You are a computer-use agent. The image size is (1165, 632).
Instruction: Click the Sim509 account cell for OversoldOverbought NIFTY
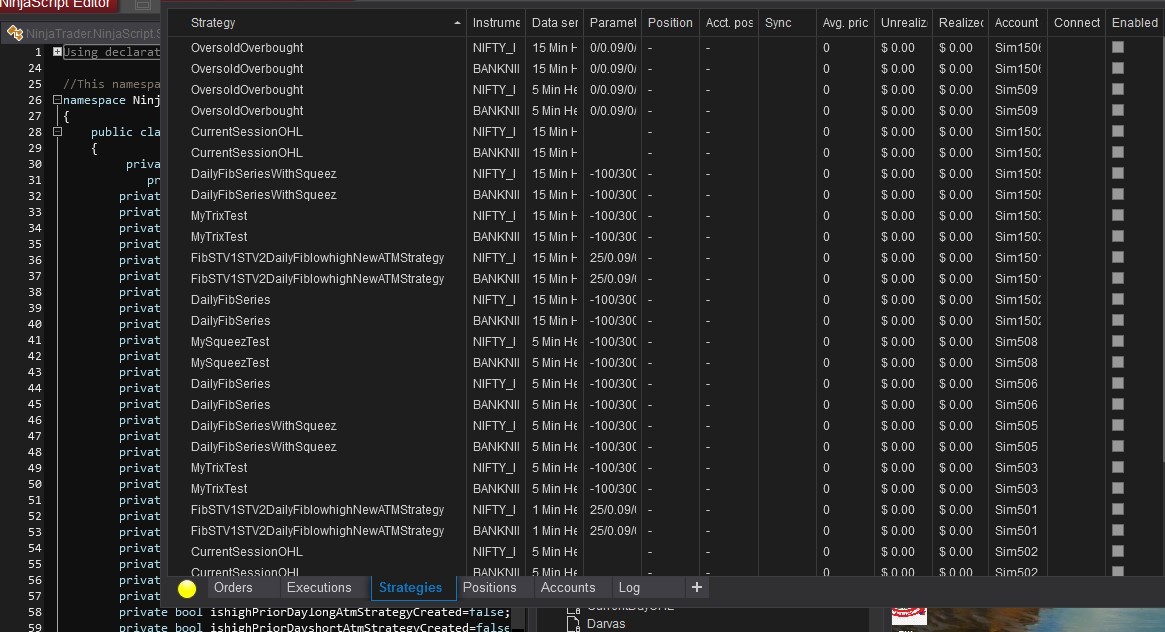coord(1016,90)
